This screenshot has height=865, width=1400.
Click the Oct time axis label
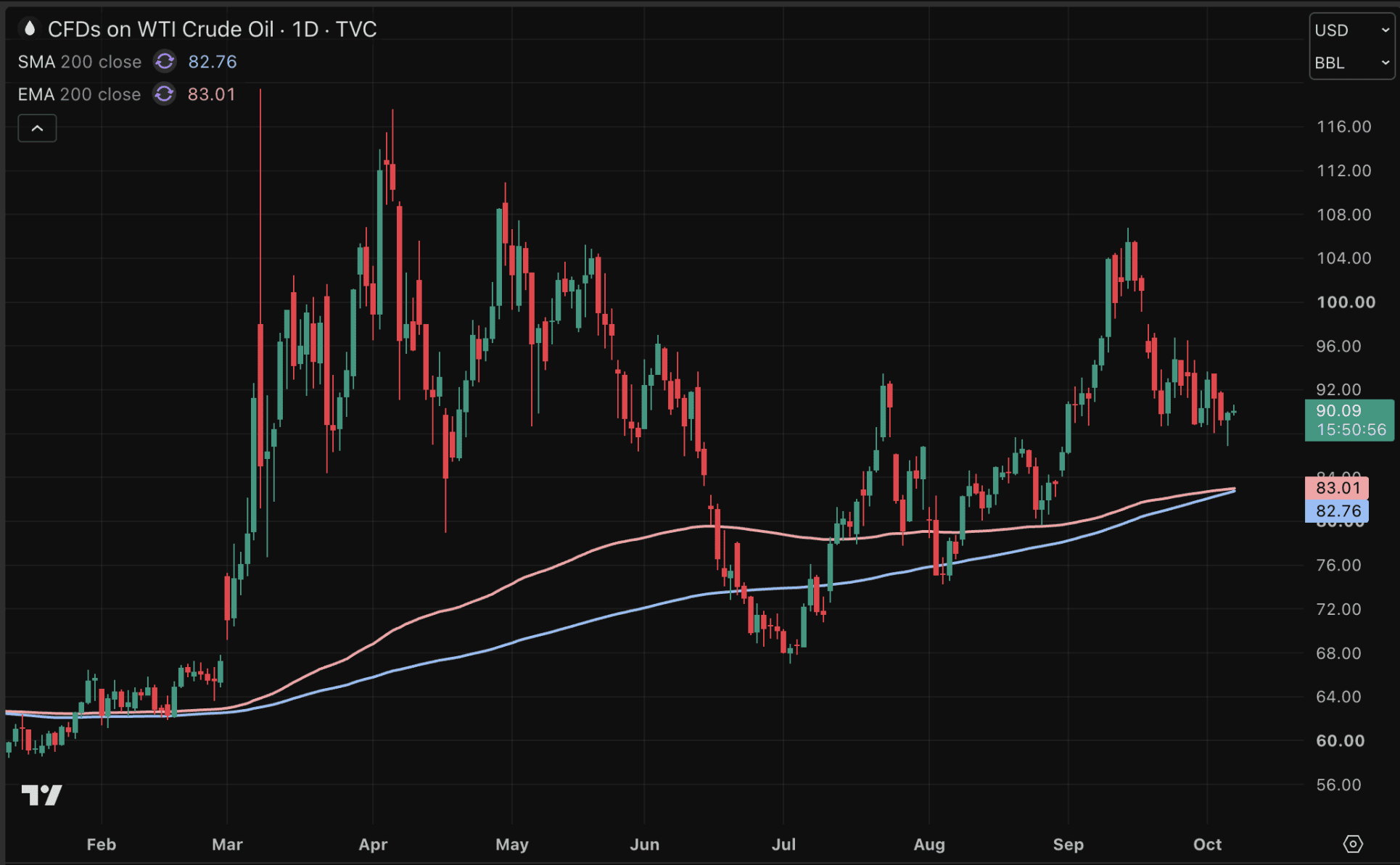pos(1208,845)
